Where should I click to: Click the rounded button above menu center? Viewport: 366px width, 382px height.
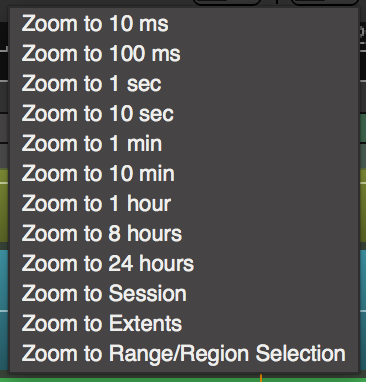pos(227,3)
